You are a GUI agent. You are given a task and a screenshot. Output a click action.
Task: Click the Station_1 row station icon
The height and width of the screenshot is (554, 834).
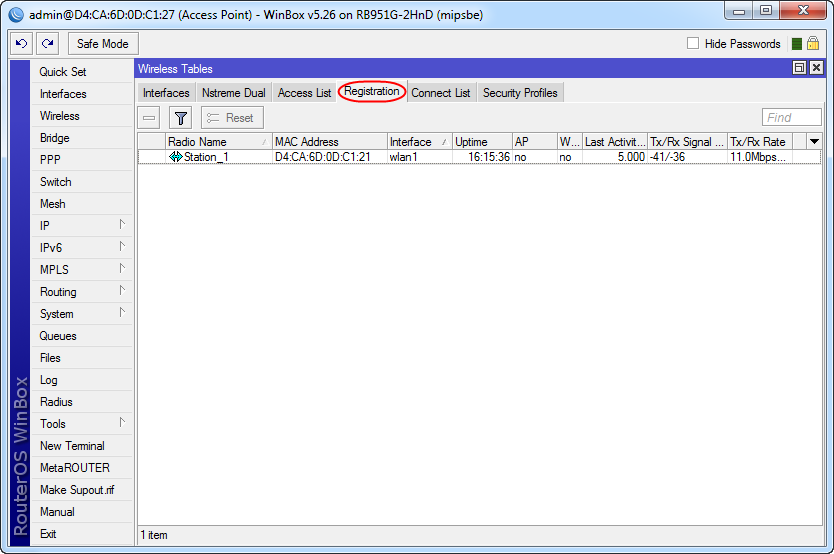click(175, 157)
